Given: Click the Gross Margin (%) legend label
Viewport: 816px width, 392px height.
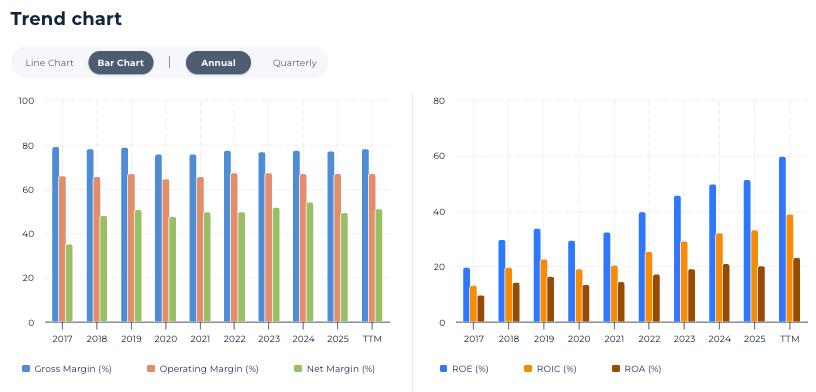Looking at the screenshot, I should (73, 369).
